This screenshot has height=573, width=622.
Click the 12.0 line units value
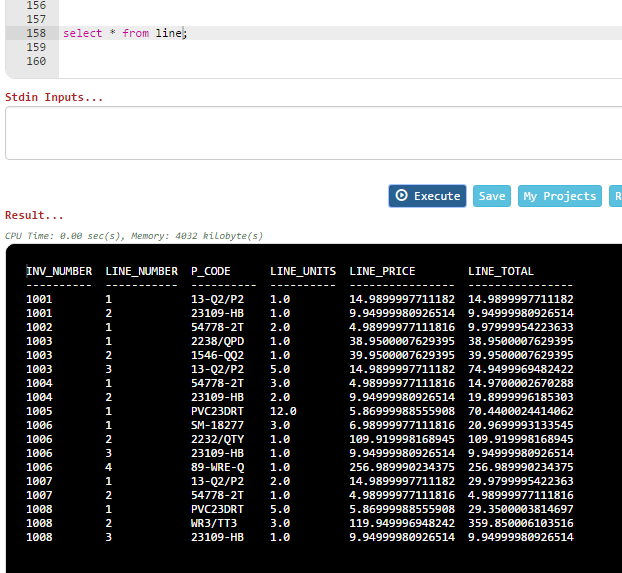[x=283, y=411]
